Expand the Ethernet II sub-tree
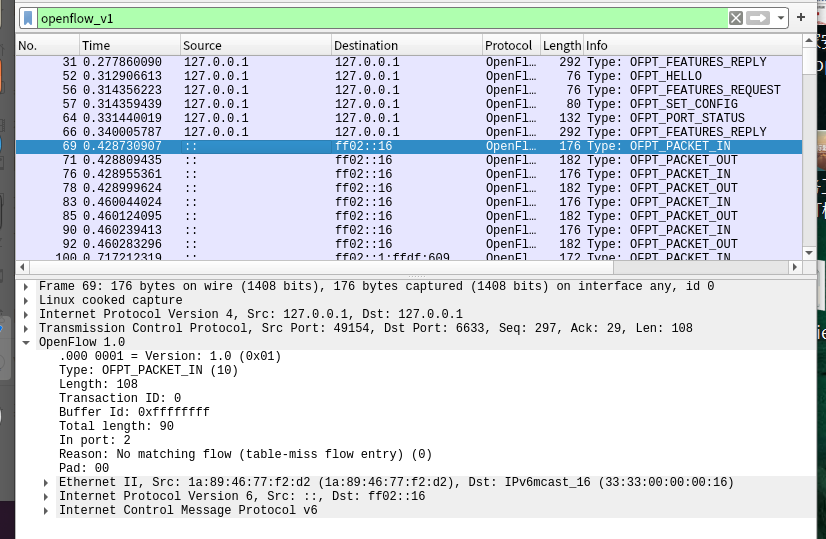The image size is (826, 539). click(46, 483)
